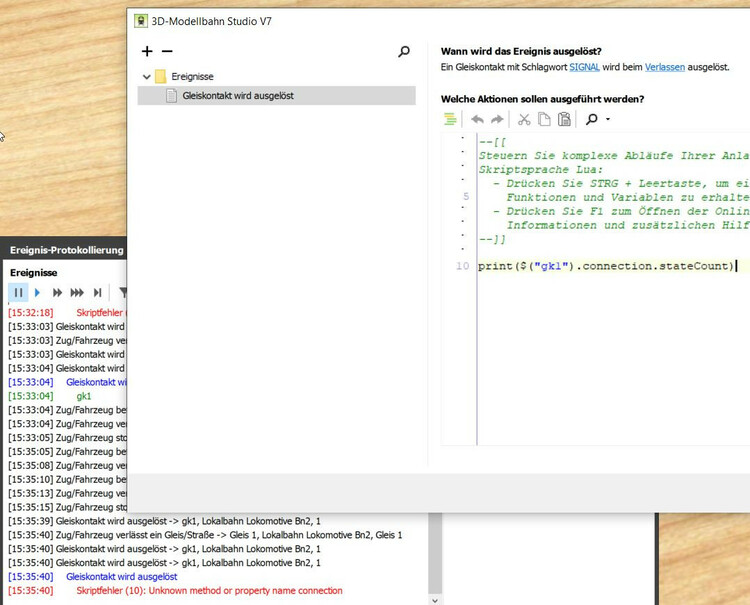This screenshot has height=605, width=750.
Task: Select the Ereignisse folder in tree
Action: click(x=190, y=76)
